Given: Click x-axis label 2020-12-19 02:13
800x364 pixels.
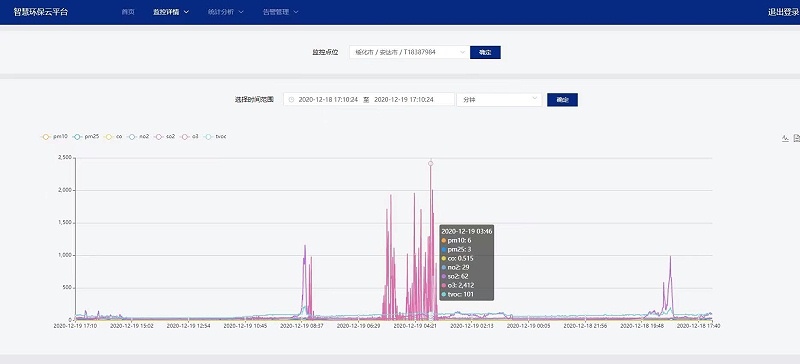Looking at the screenshot, I should (472, 325).
